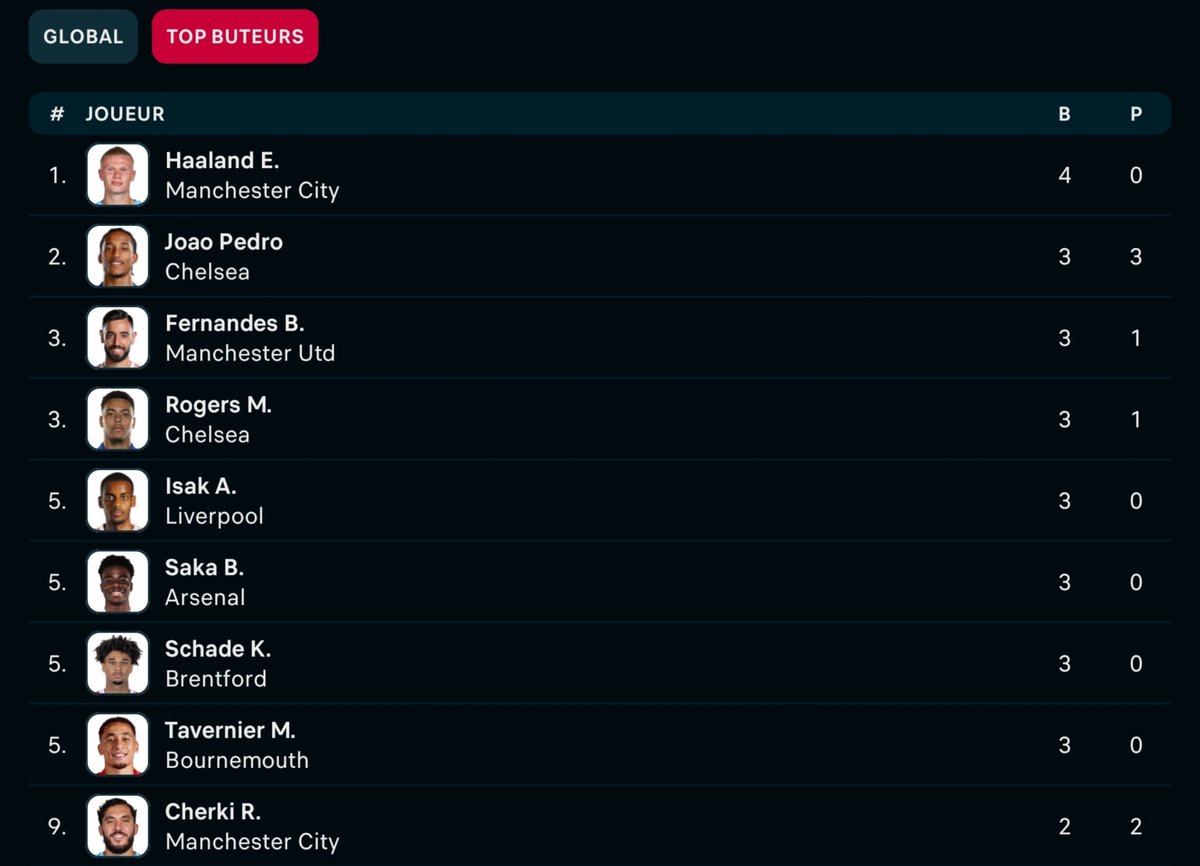
Task: Click Cherki R.'s P value 2
Action: point(1136,827)
